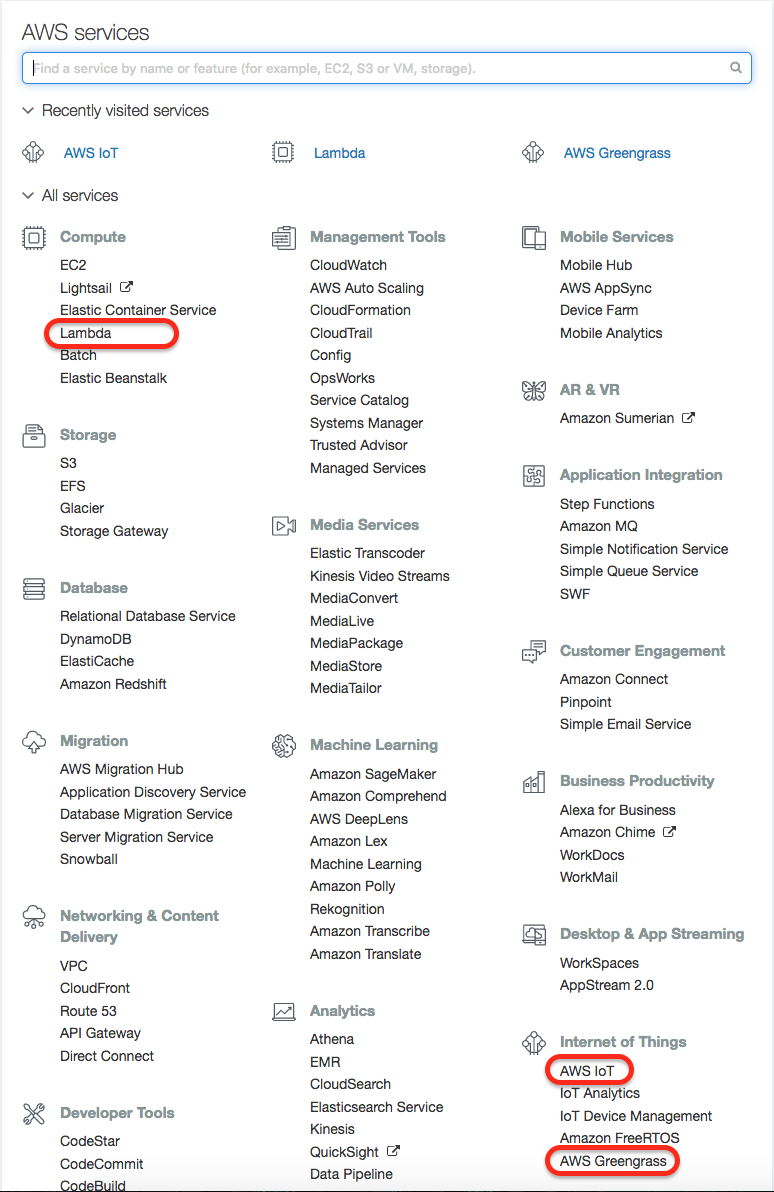Open the Amazon SageMaker service
The image size is (774, 1192).
373,774
